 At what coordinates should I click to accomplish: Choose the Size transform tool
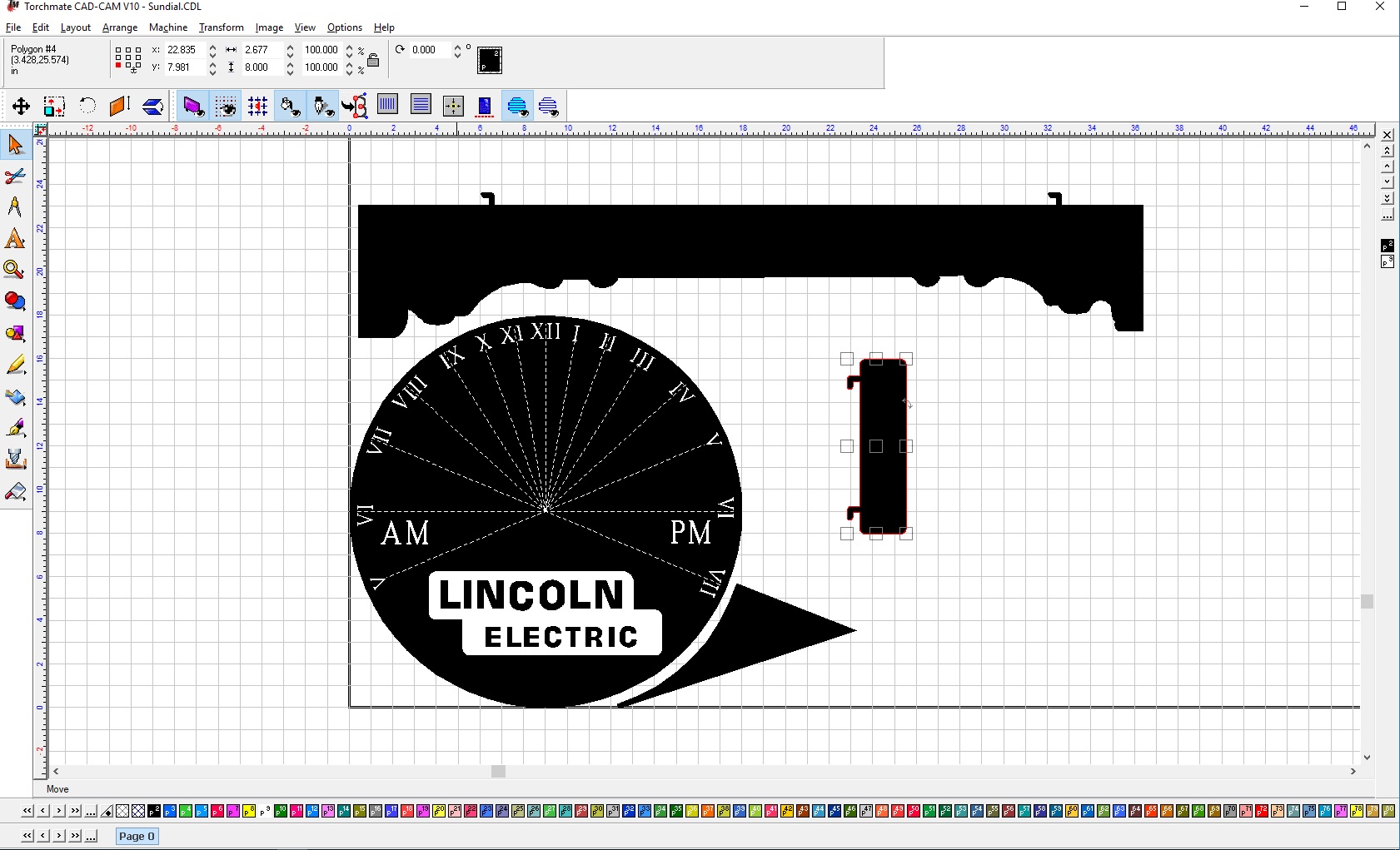click(x=54, y=106)
